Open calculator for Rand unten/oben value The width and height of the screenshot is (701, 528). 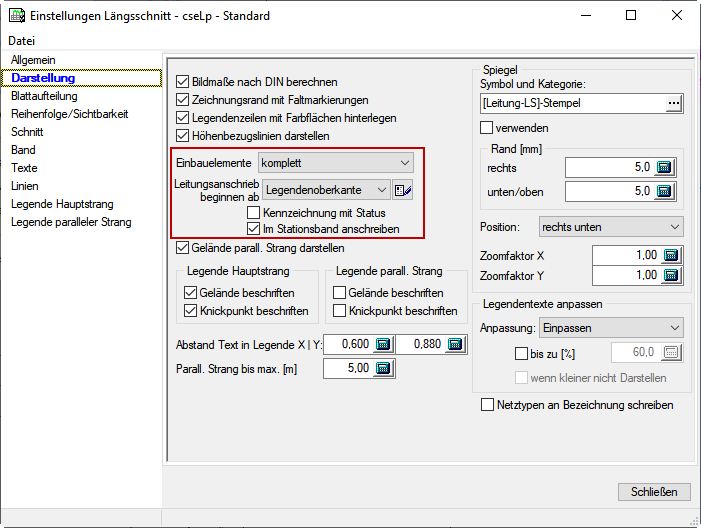(x=670, y=191)
